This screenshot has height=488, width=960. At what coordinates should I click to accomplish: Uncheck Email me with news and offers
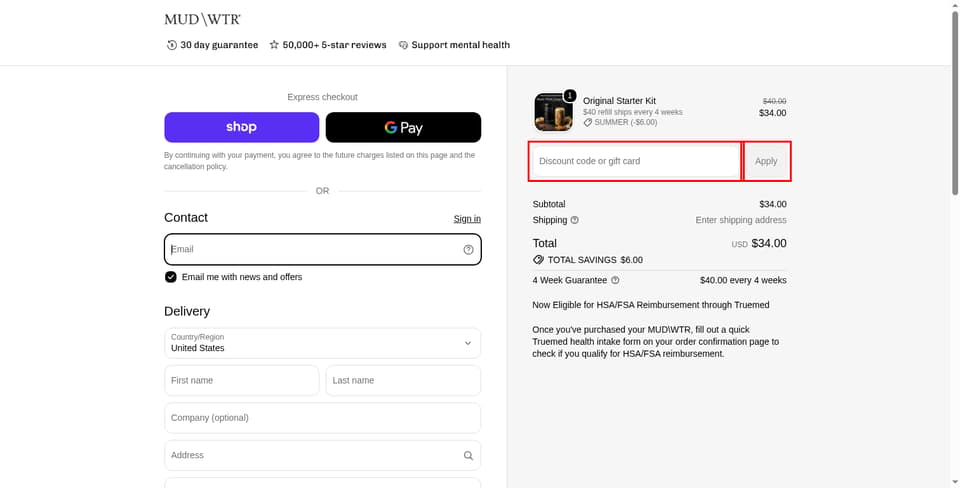pyautogui.click(x=171, y=277)
